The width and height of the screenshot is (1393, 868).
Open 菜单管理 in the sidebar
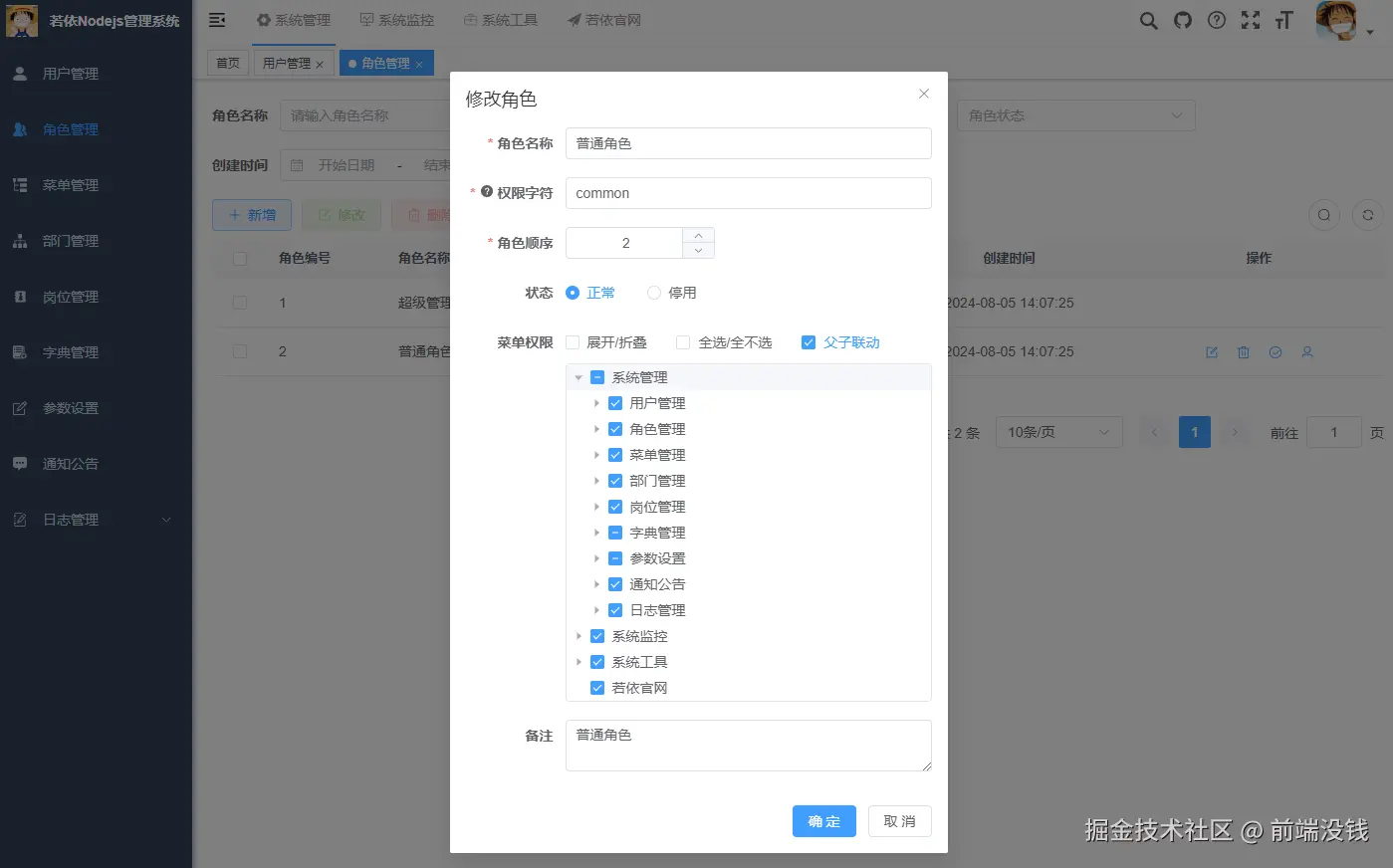96,185
